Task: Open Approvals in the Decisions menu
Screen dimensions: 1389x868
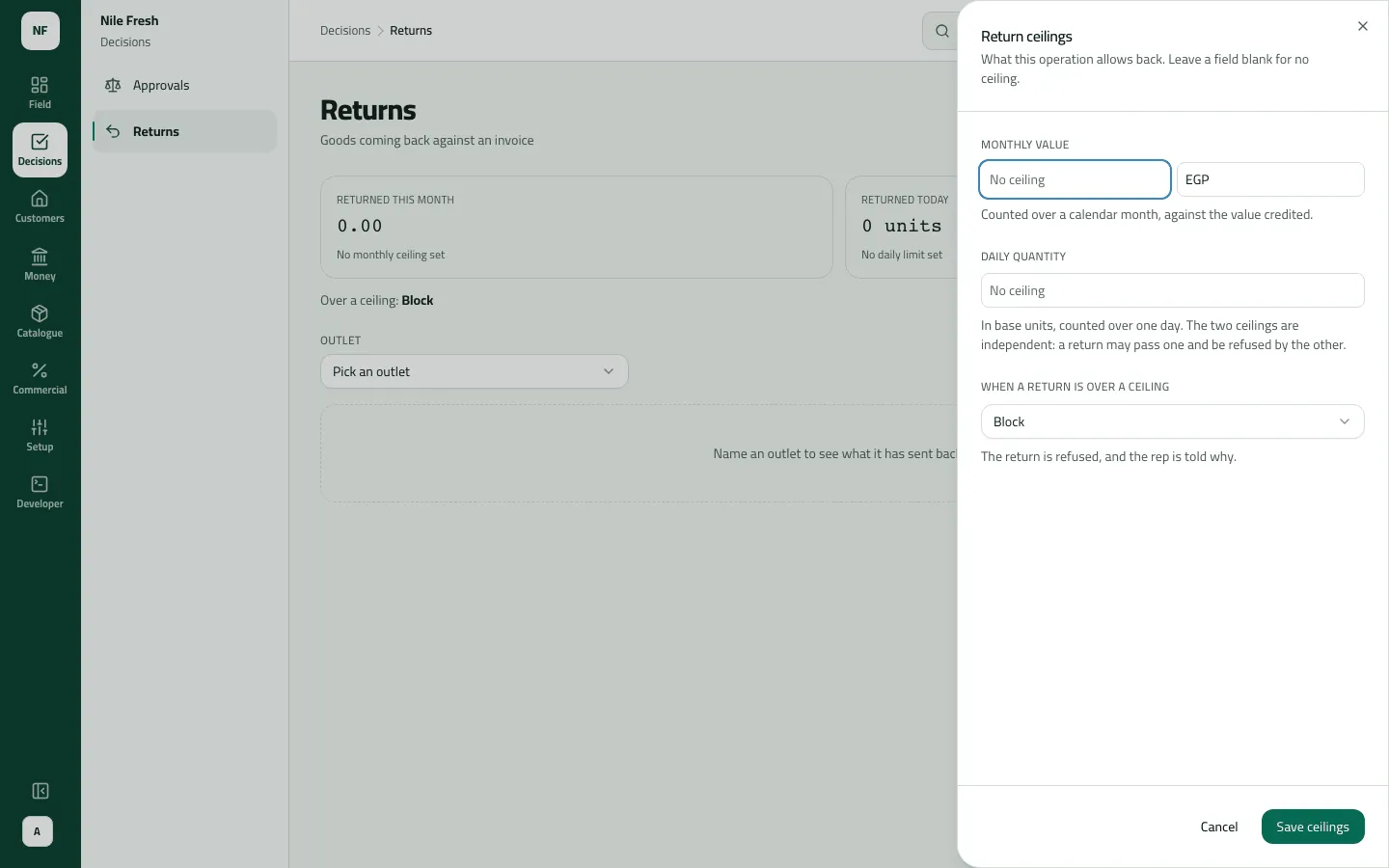Action: 184,85
